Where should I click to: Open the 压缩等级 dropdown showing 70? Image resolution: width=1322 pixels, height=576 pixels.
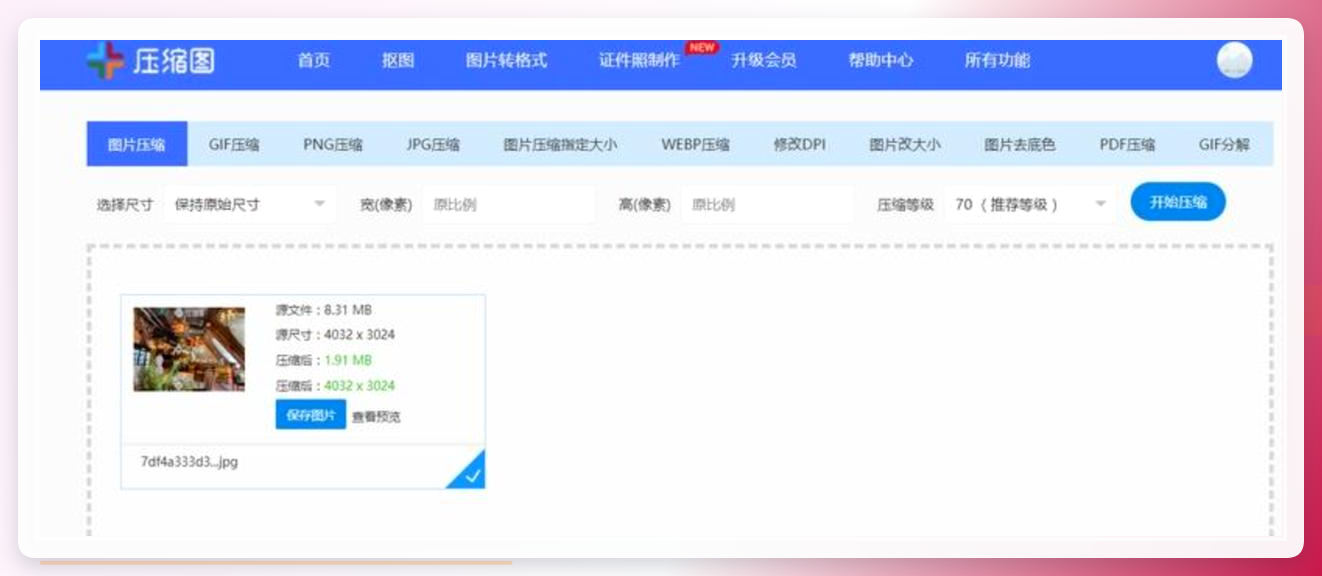(x=1031, y=204)
